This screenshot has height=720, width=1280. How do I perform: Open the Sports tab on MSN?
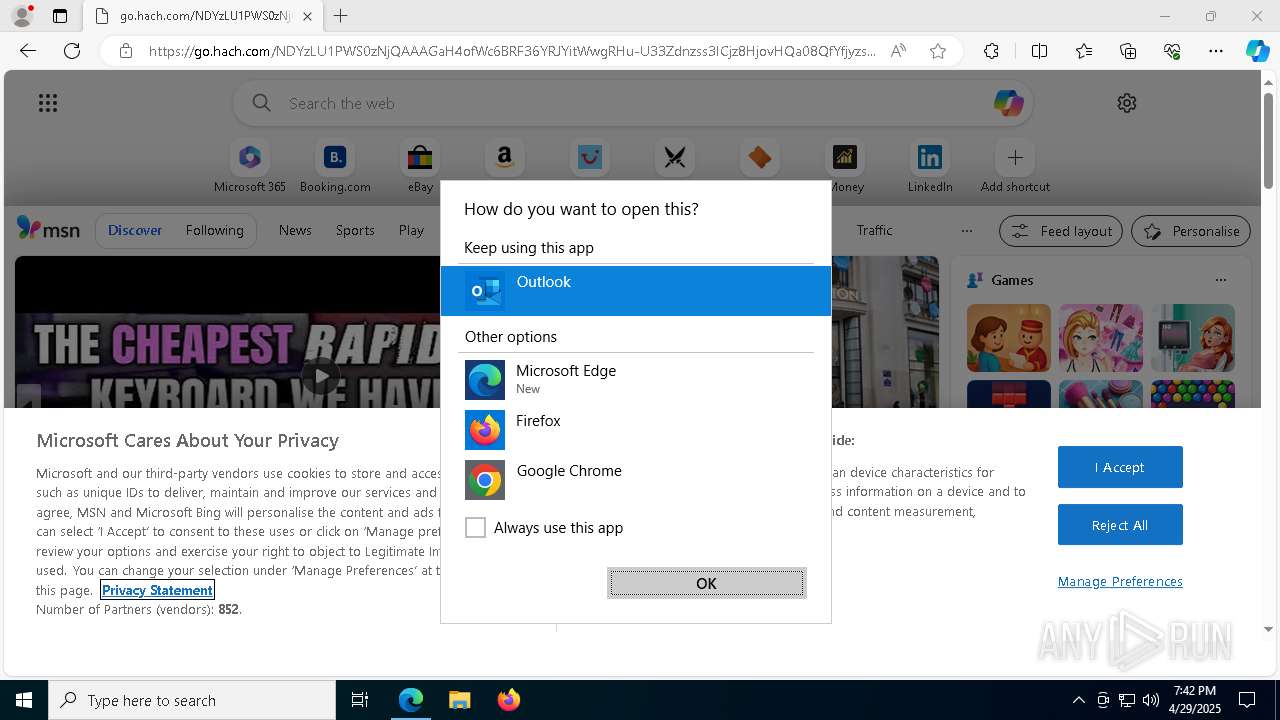coord(355,230)
